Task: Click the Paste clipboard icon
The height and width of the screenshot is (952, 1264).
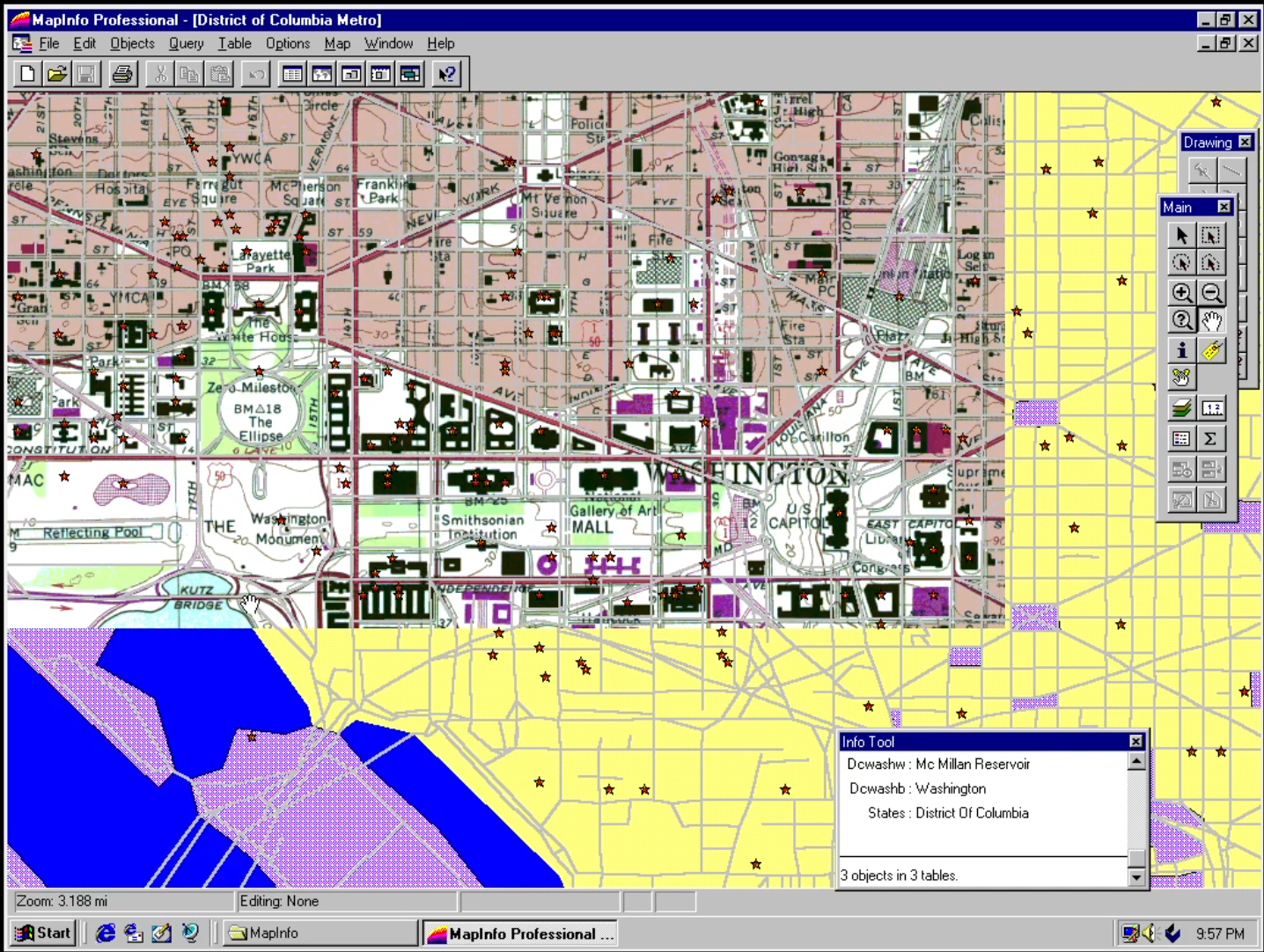Action: pos(219,74)
